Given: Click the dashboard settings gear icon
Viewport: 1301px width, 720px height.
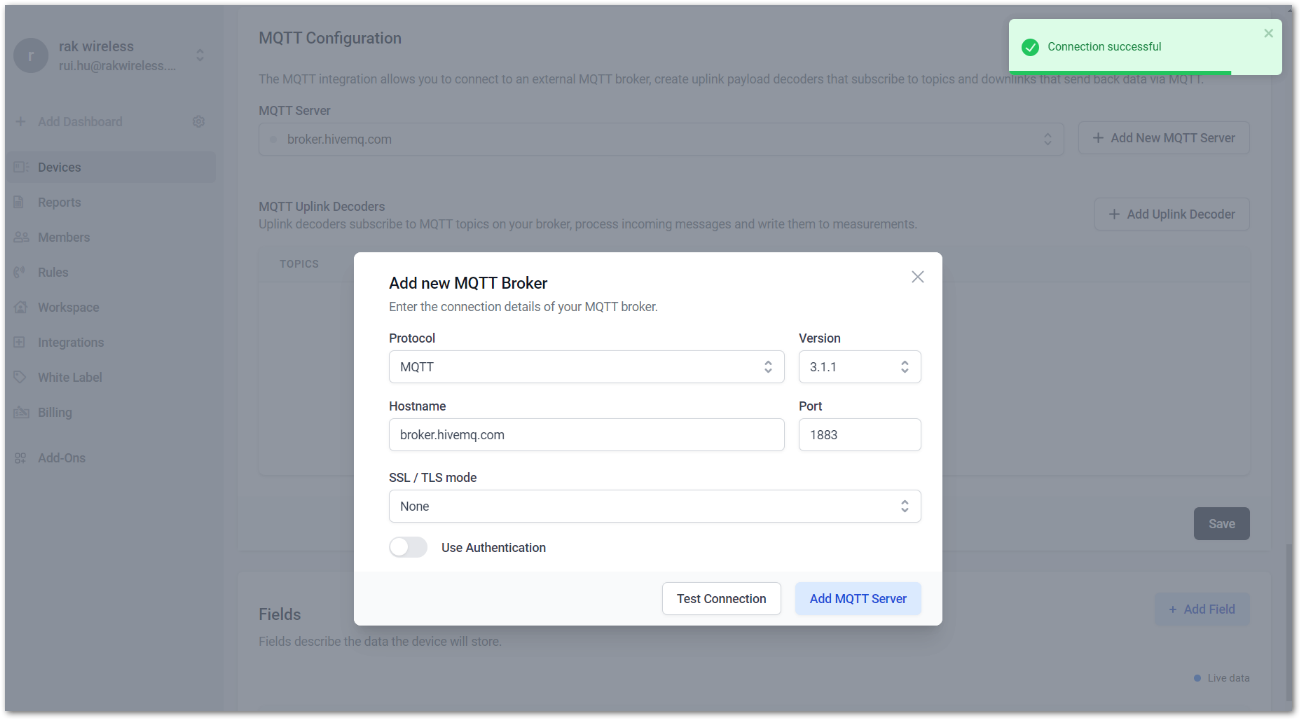Looking at the screenshot, I should pyautogui.click(x=198, y=122).
